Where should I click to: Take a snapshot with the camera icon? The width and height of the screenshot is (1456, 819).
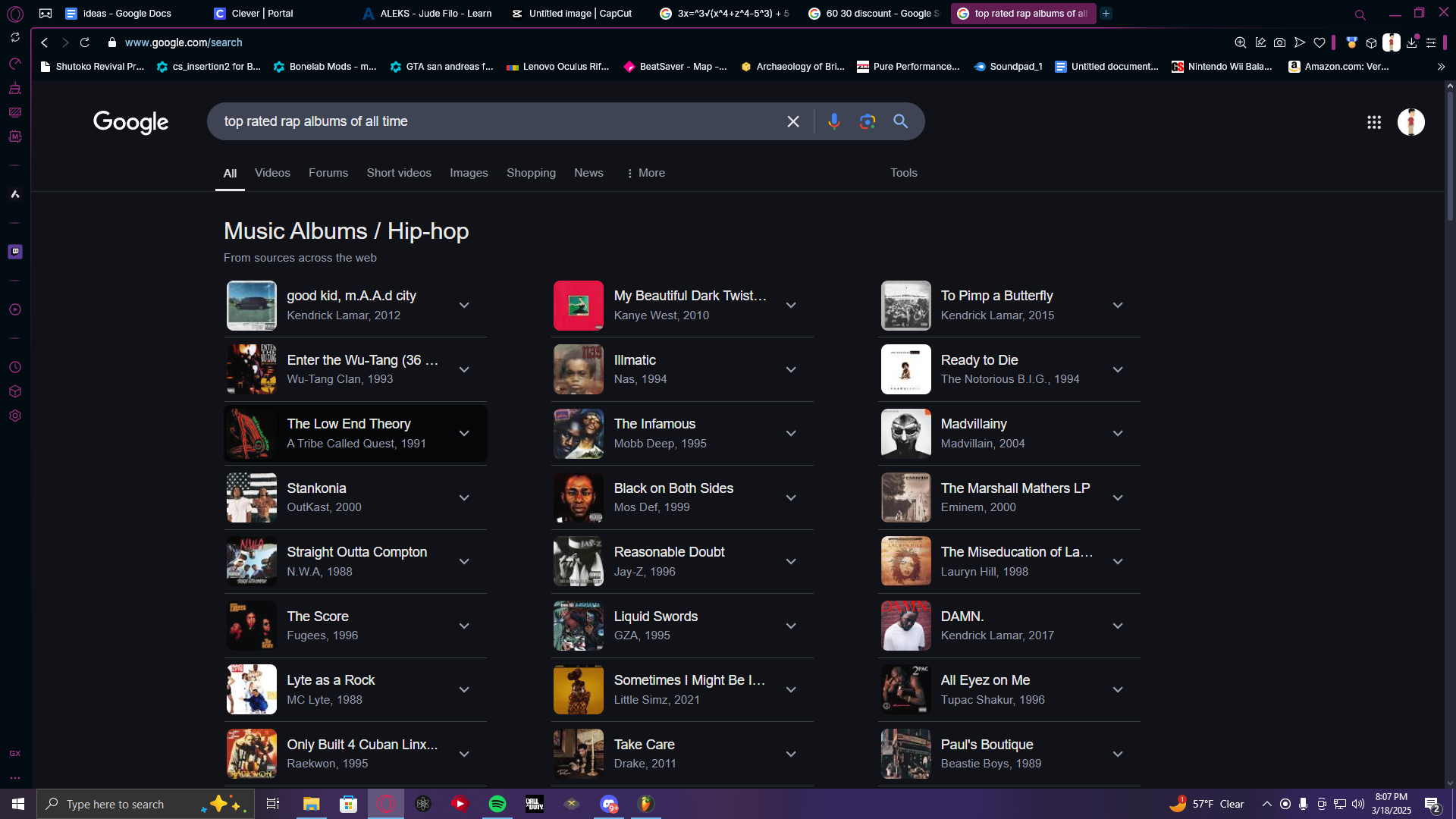click(x=1280, y=42)
